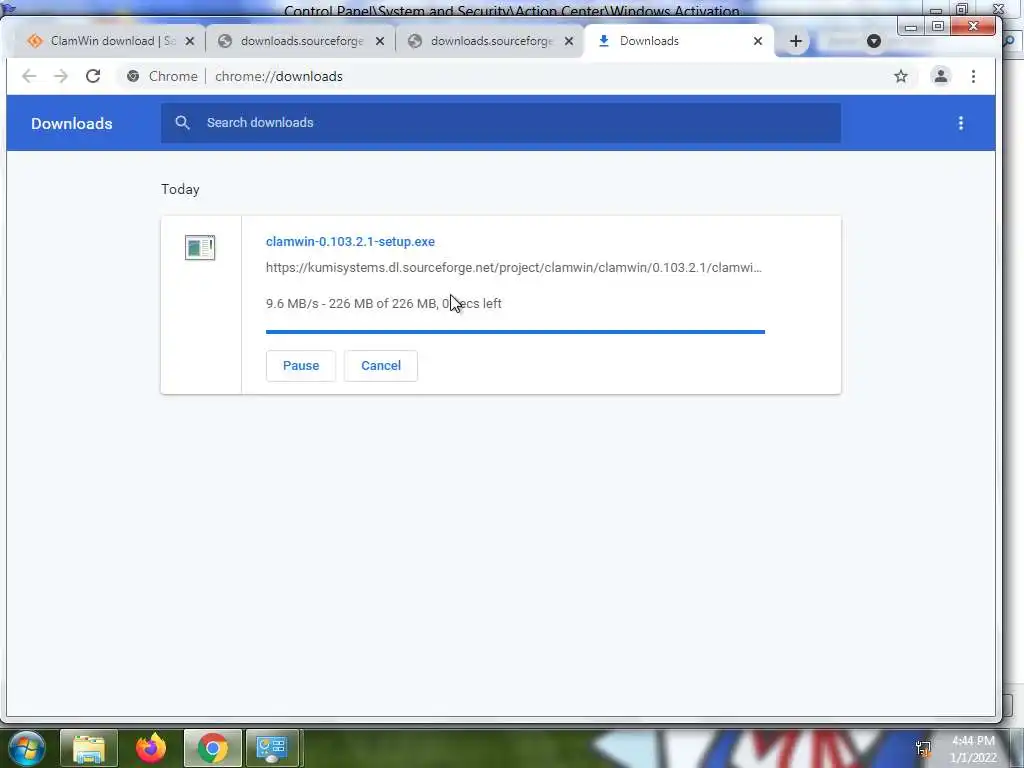
Task: Click the Today date label
Action: [180, 189]
